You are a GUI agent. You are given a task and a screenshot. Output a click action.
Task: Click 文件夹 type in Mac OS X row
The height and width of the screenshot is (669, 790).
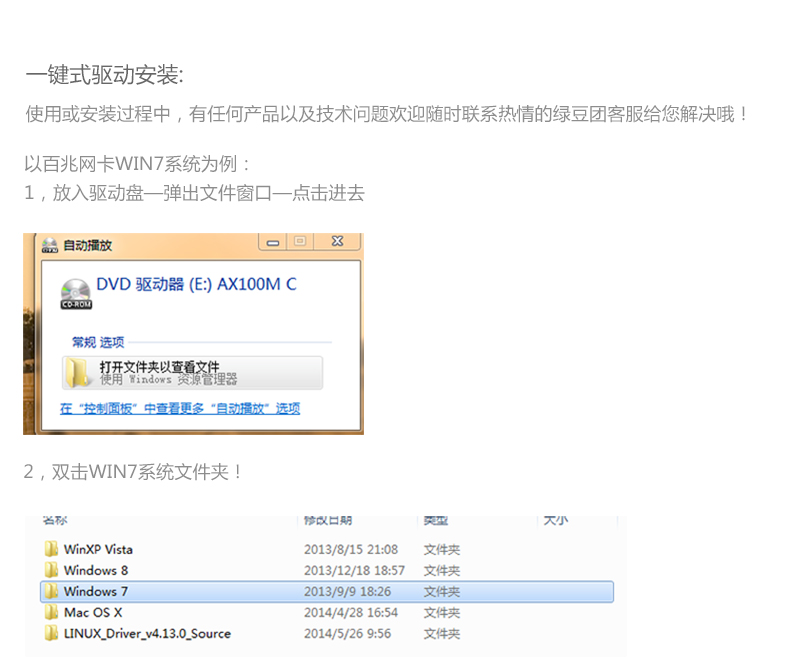click(442, 613)
